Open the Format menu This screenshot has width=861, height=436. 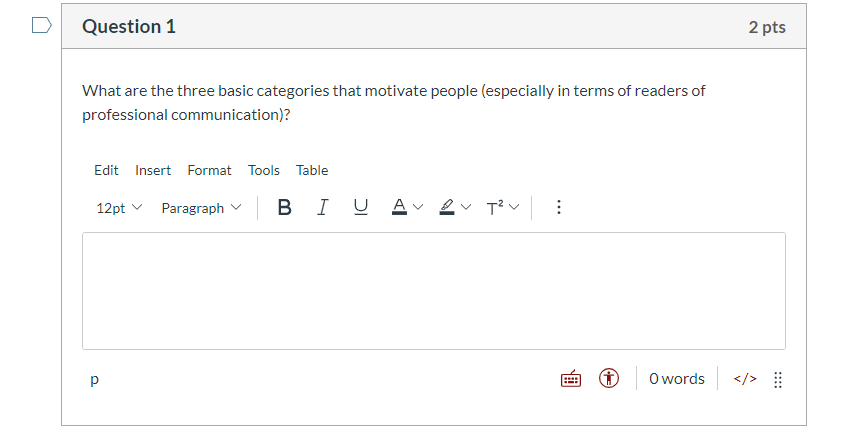click(x=209, y=170)
